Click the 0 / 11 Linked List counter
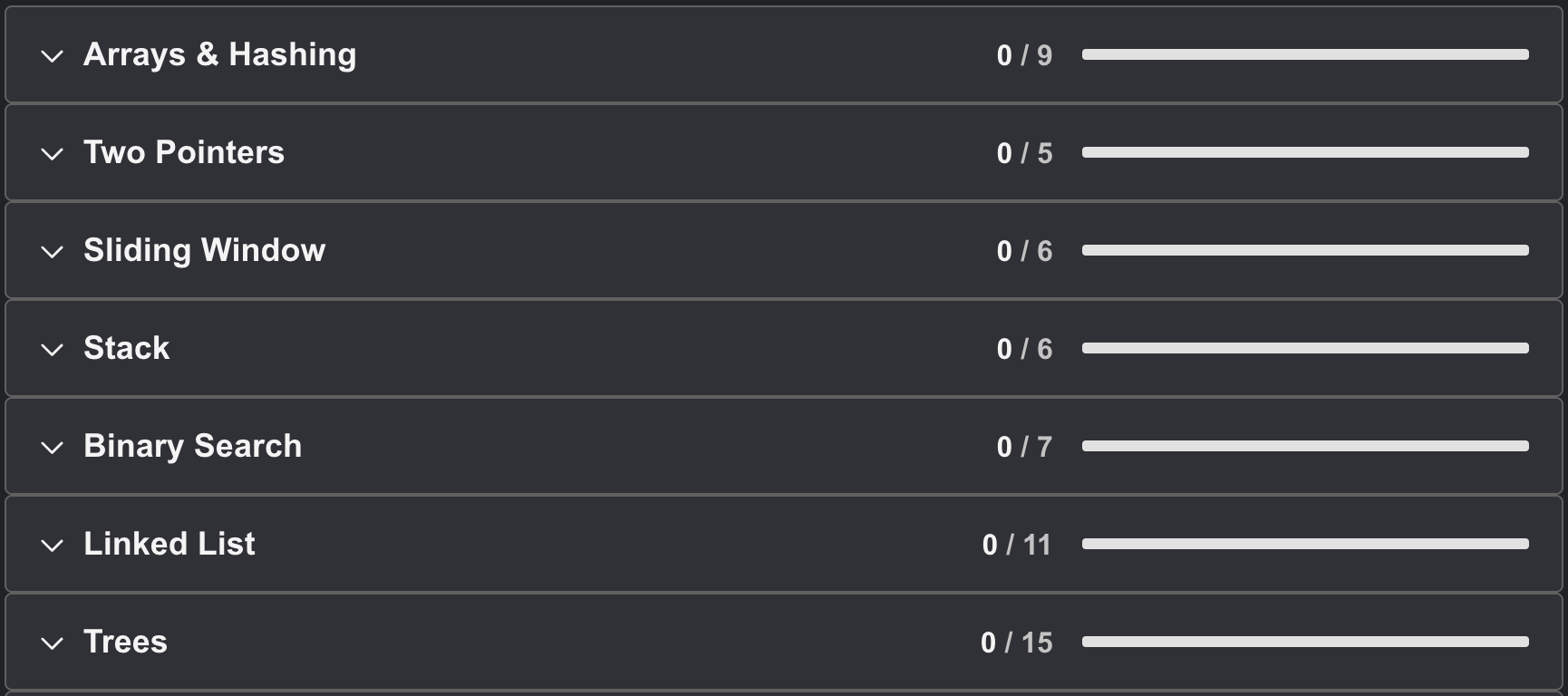Screen dimensions: 1568x696 [1016, 545]
